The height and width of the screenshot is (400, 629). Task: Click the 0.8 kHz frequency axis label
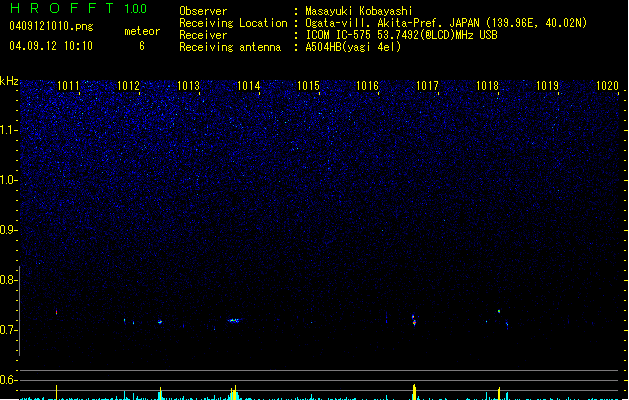[8, 280]
